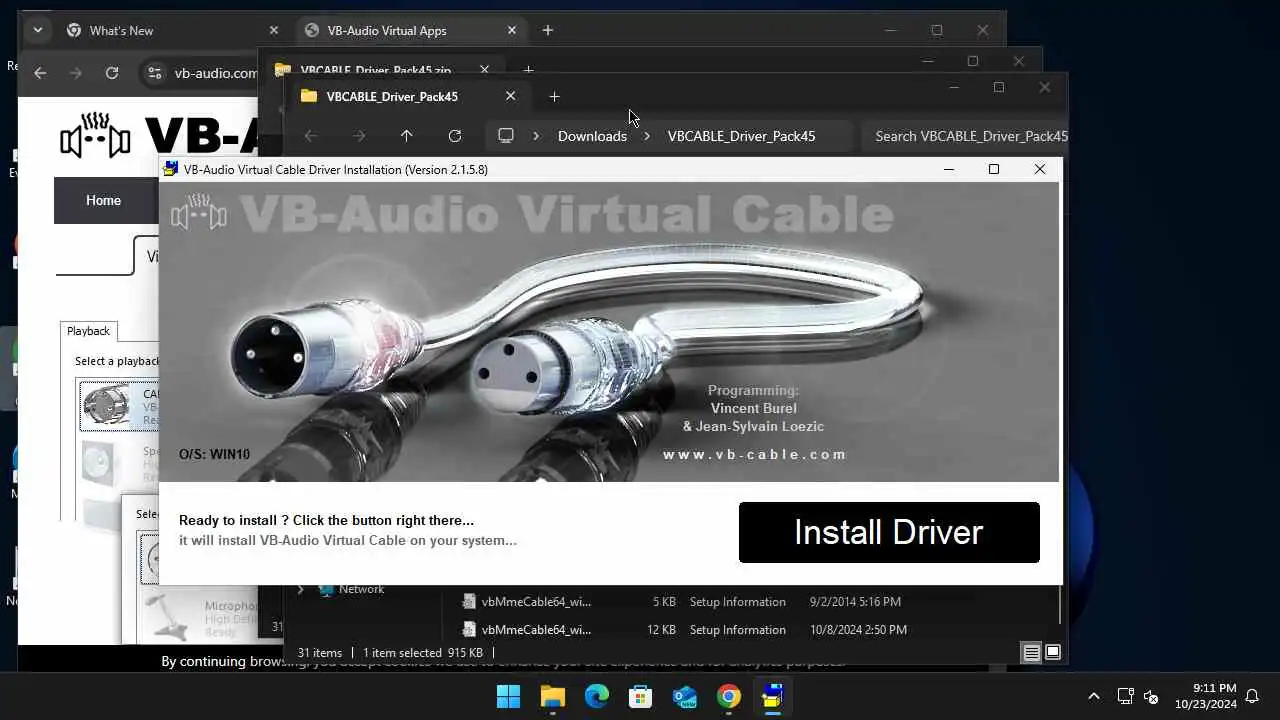Click the Search VBCABLE_Driver_Pack45 box
Viewport: 1280px width, 720px height.
(967, 136)
